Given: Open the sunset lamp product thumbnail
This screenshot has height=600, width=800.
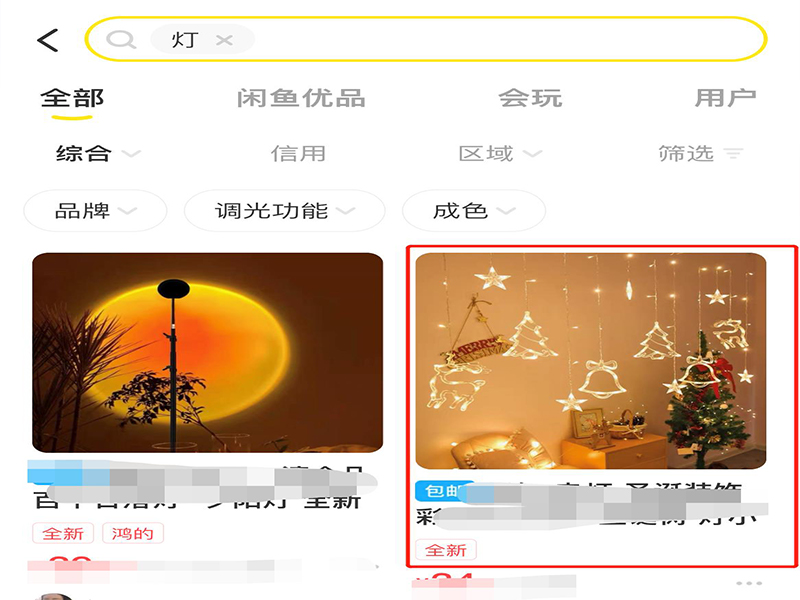Looking at the screenshot, I should pos(207,353).
